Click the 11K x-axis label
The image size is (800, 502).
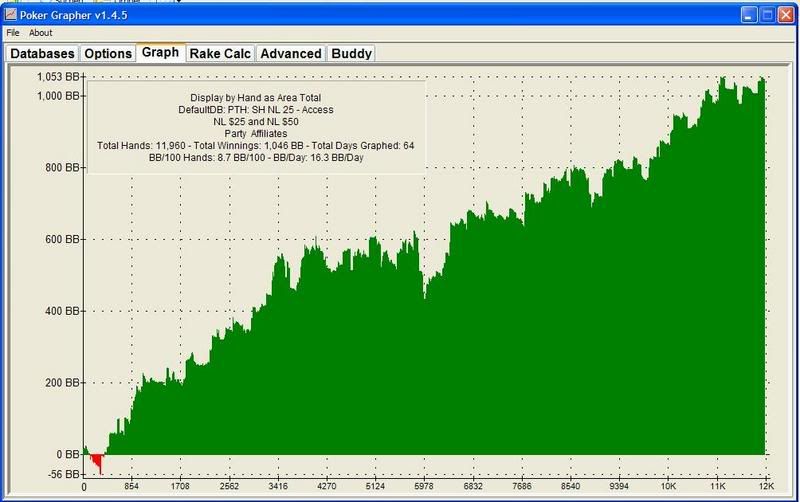pyautogui.click(x=717, y=486)
